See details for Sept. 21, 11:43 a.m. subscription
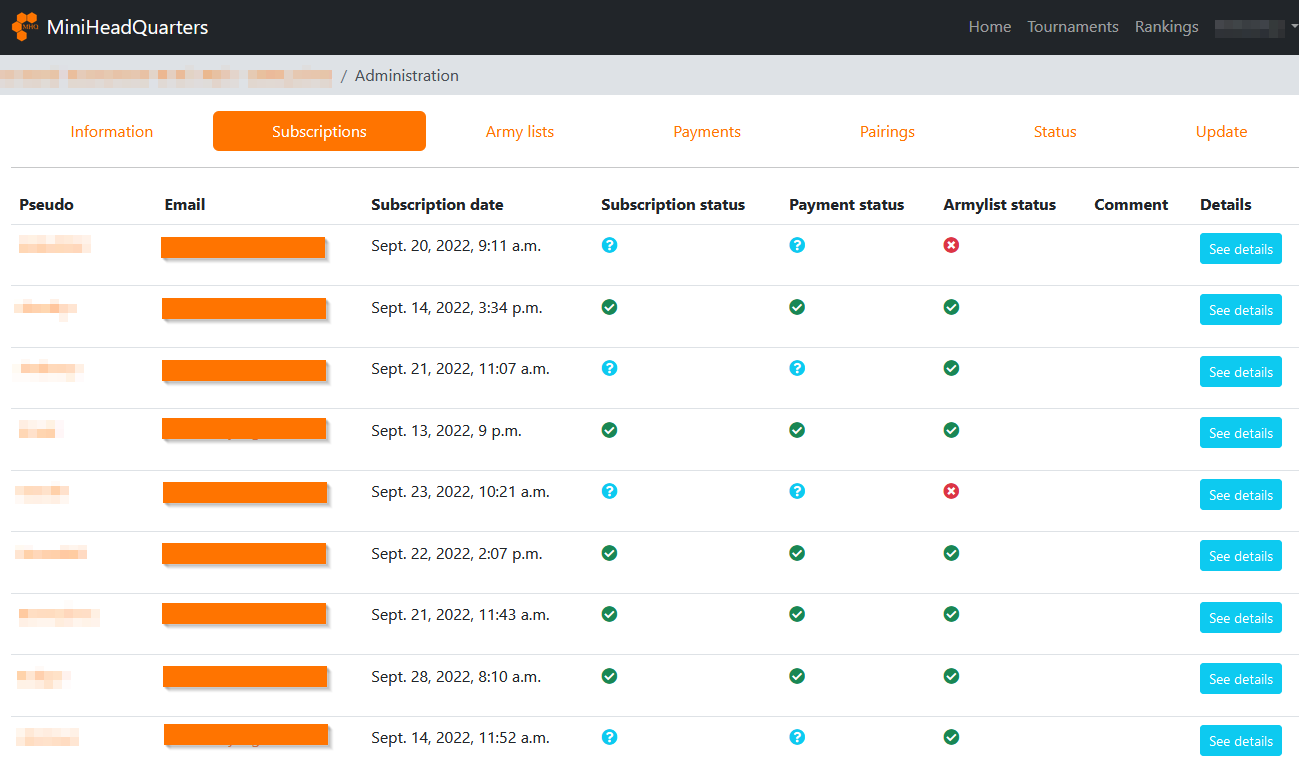 tap(1240, 618)
